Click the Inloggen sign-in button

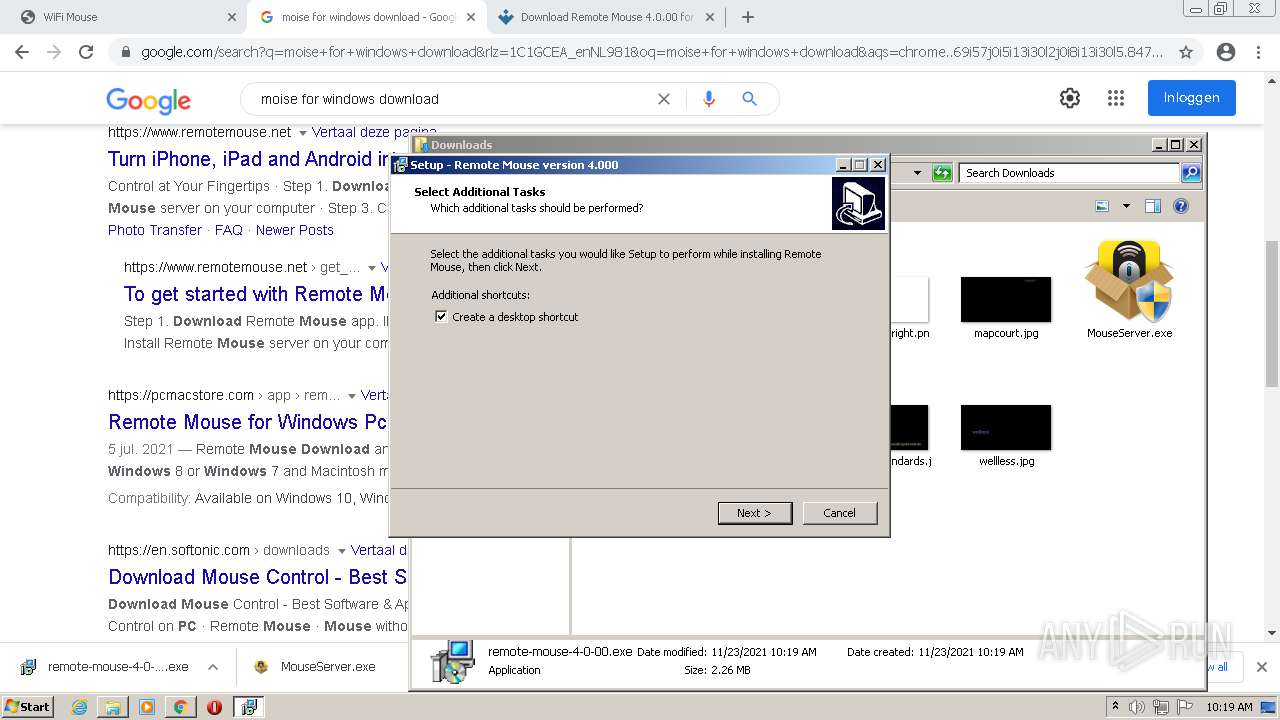[1192, 98]
